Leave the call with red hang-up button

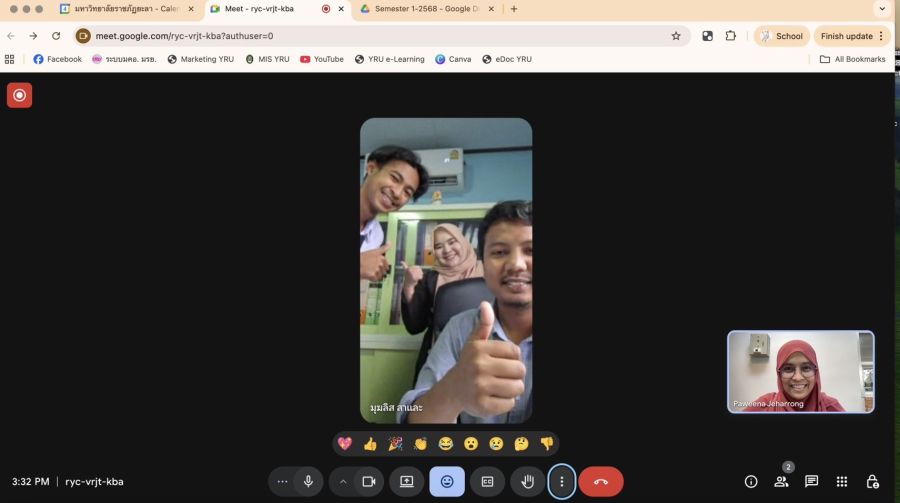point(601,481)
